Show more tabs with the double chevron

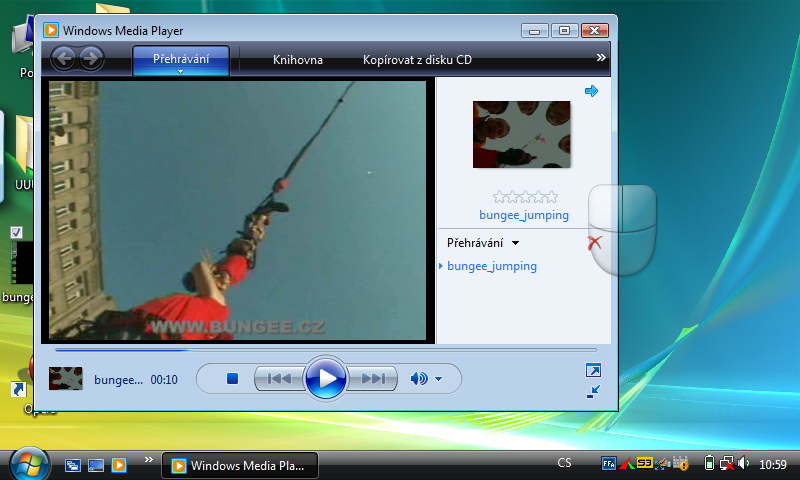click(x=601, y=58)
